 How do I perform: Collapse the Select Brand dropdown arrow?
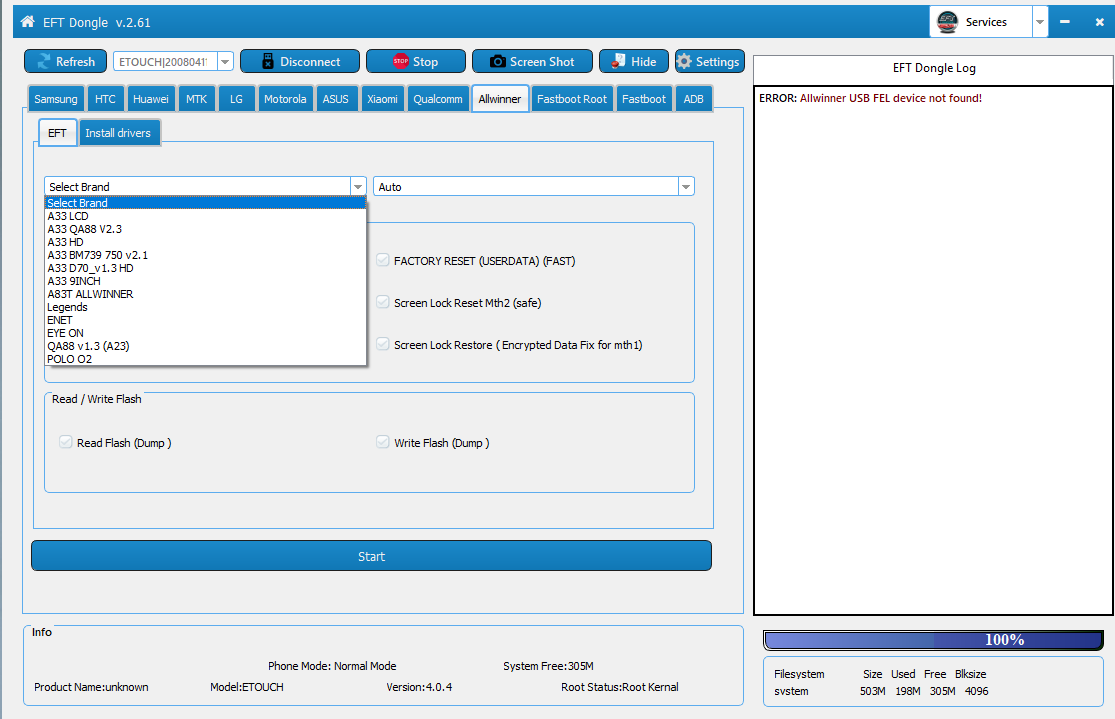click(x=358, y=186)
